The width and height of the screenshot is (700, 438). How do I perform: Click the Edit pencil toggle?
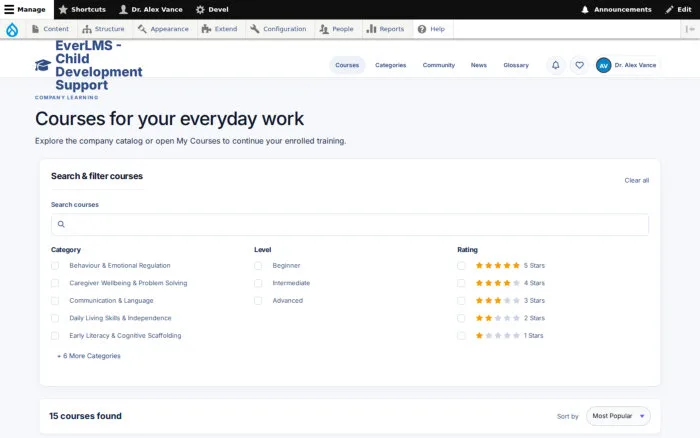tap(678, 9)
